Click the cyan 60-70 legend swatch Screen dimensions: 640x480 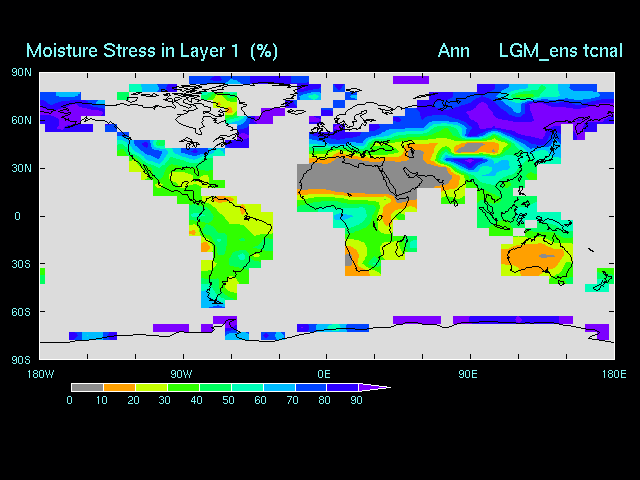click(278, 387)
